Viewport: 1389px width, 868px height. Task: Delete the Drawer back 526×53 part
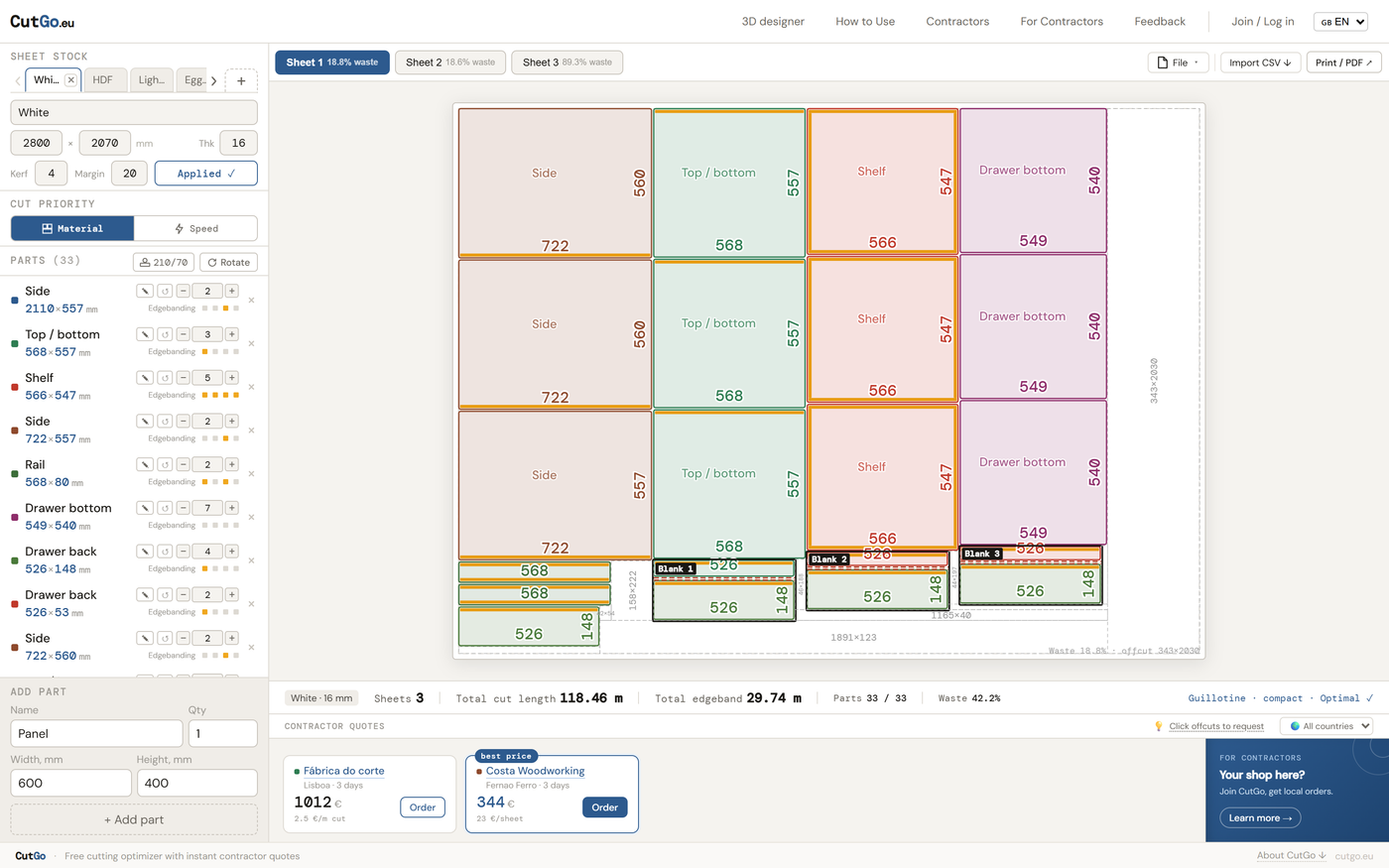click(251, 604)
